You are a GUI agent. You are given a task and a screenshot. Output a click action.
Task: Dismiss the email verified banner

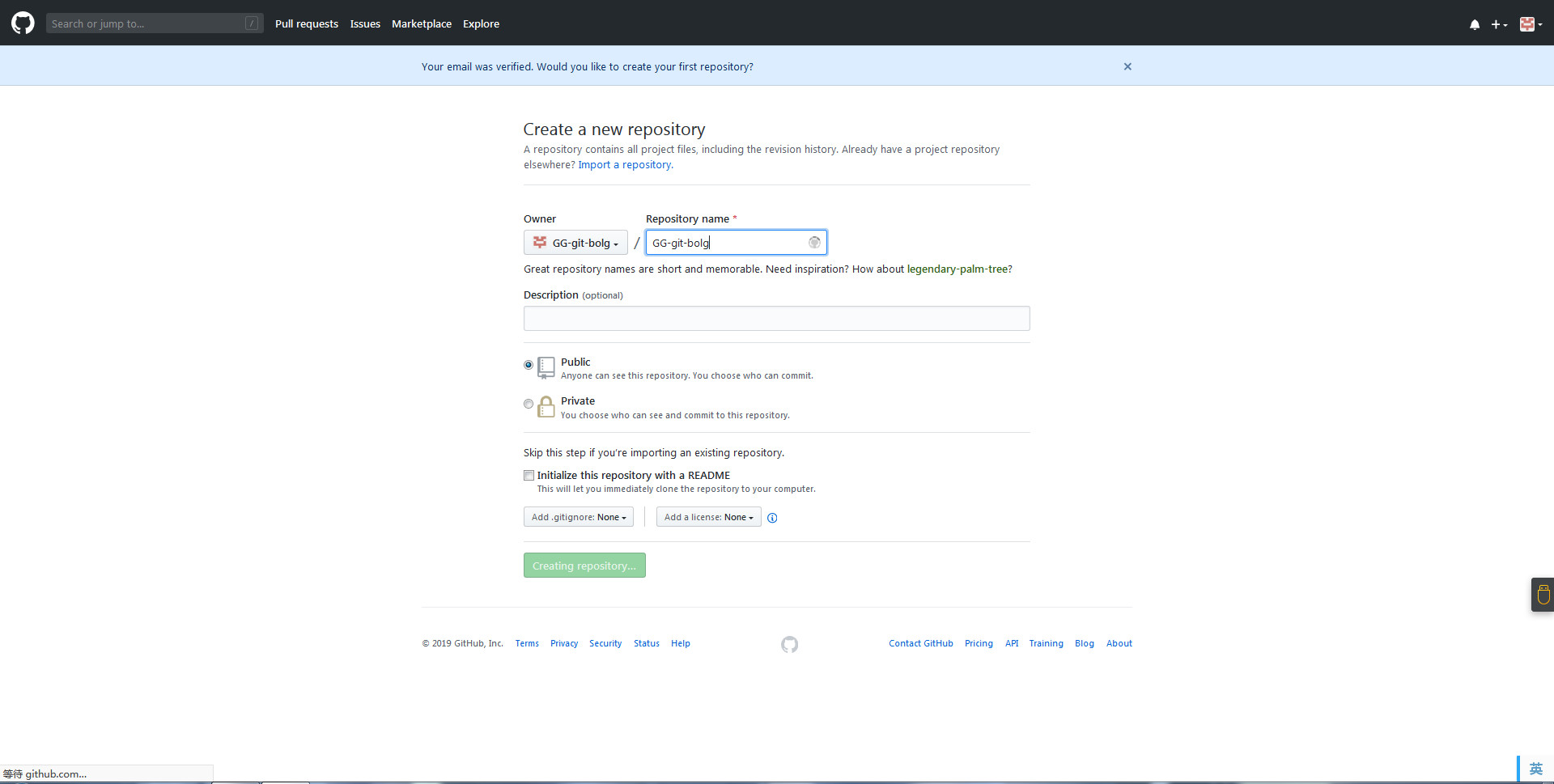tap(1127, 66)
